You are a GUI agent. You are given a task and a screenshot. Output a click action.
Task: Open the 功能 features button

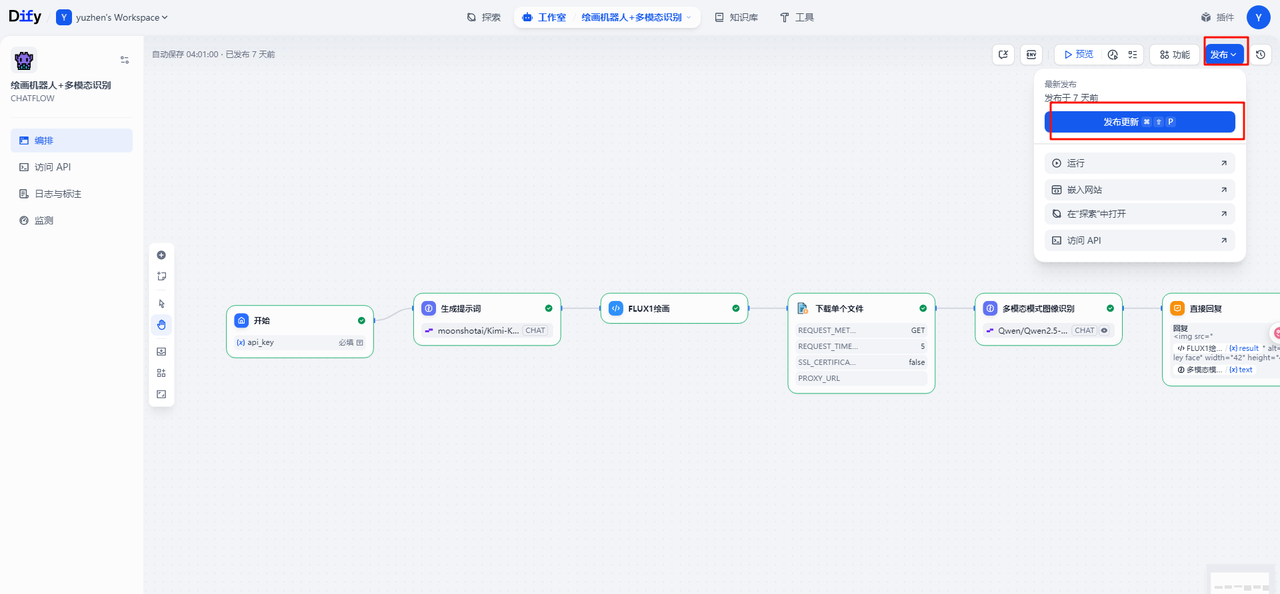[1174, 55]
